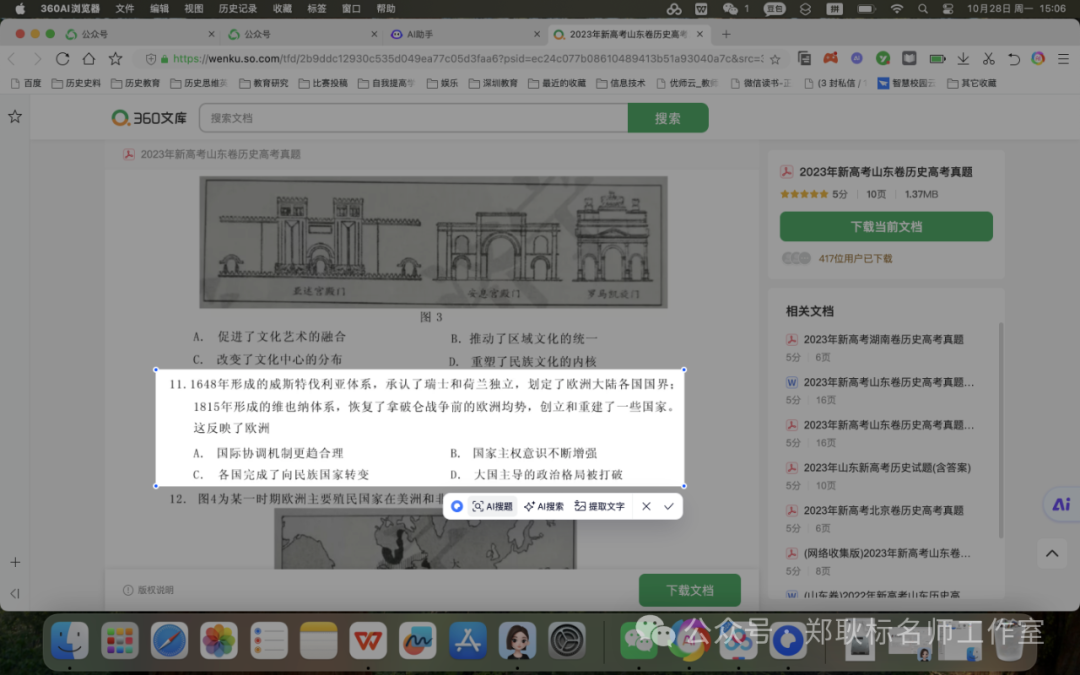Open the 收藏 menu in the menu bar
The width and height of the screenshot is (1080, 675).
(x=282, y=8)
